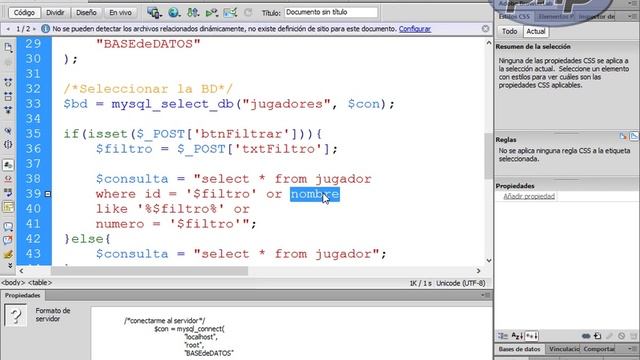The width and height of the screenshot is (640, 360).
Task: Click the horizontal code scrollbar thumb
Action: (x=149, y=271)
